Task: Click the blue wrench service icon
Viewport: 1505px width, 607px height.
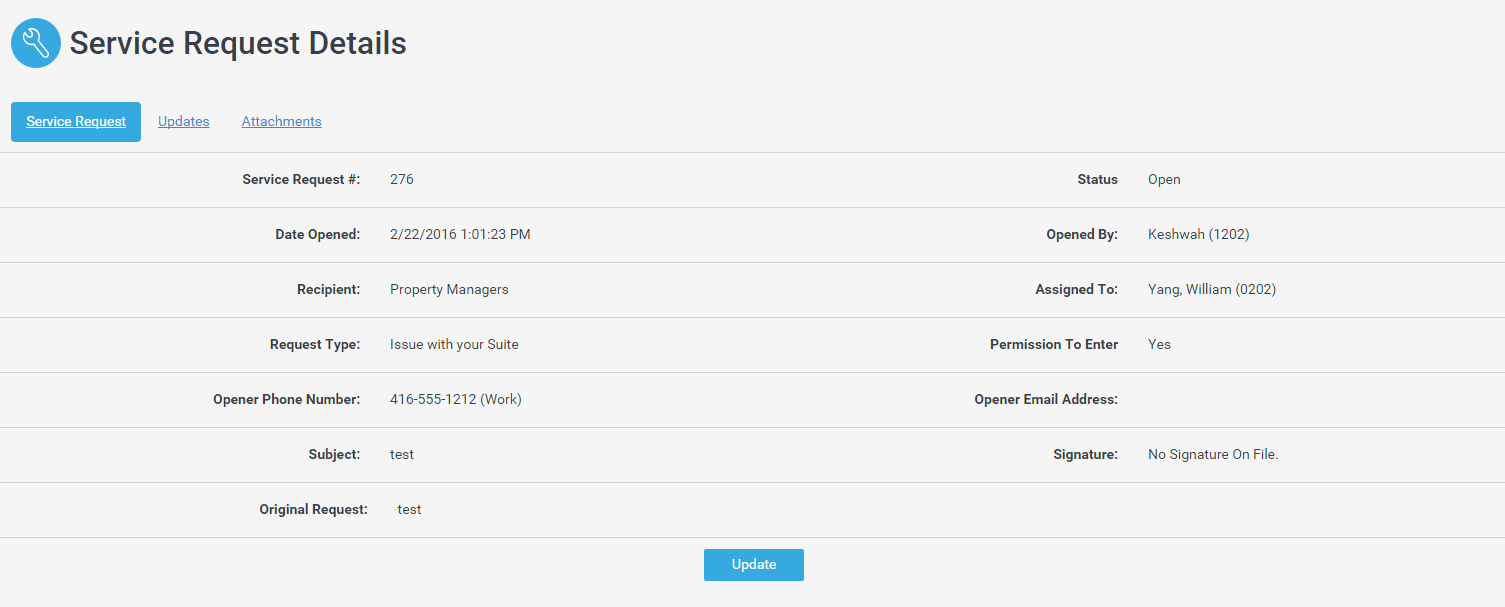Action: point(36,43)
